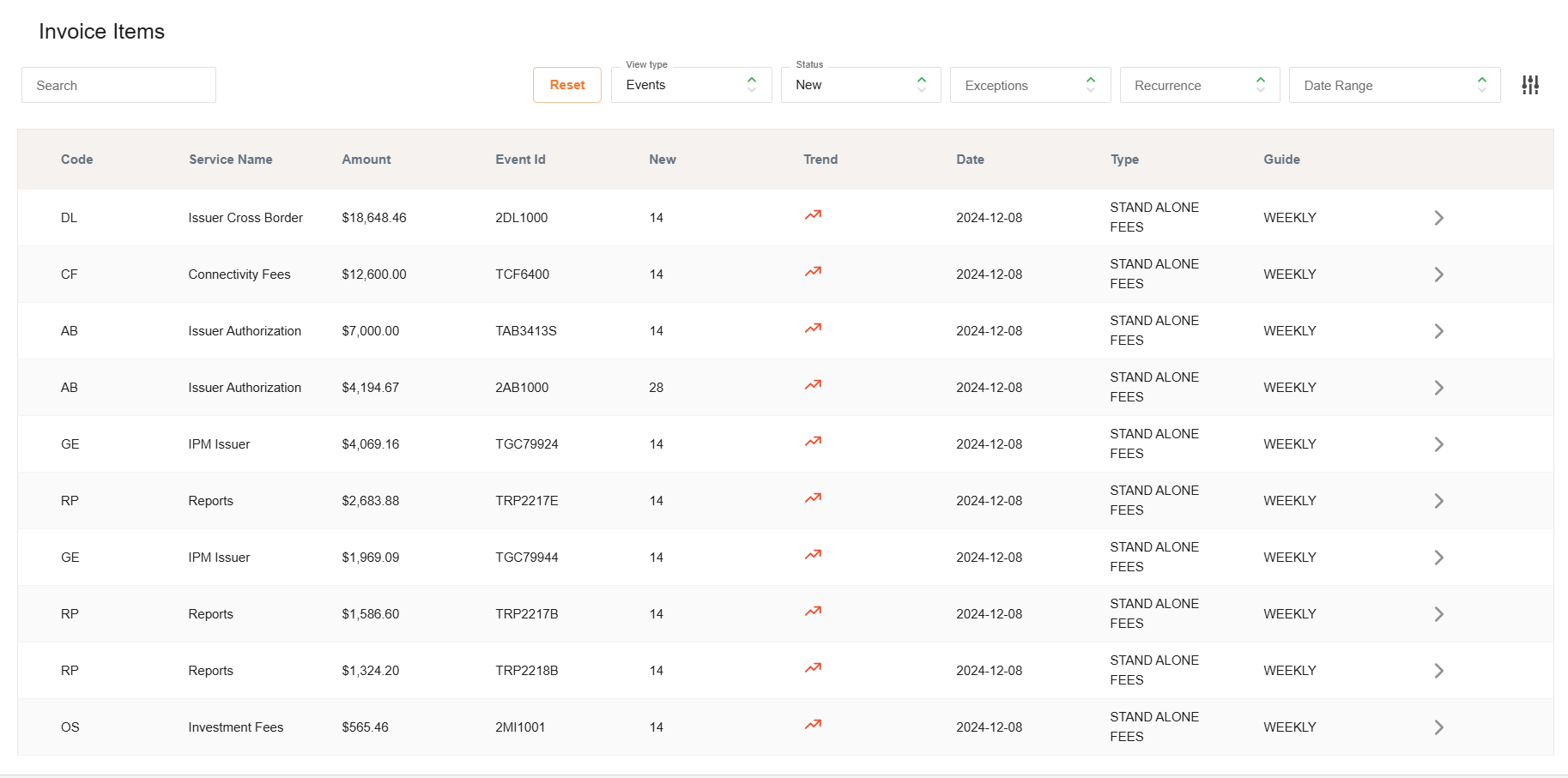The height and width of the screenshot is (778, 1568).
Task: Open details chevron for event TRP2218B
Action: 1439,671
